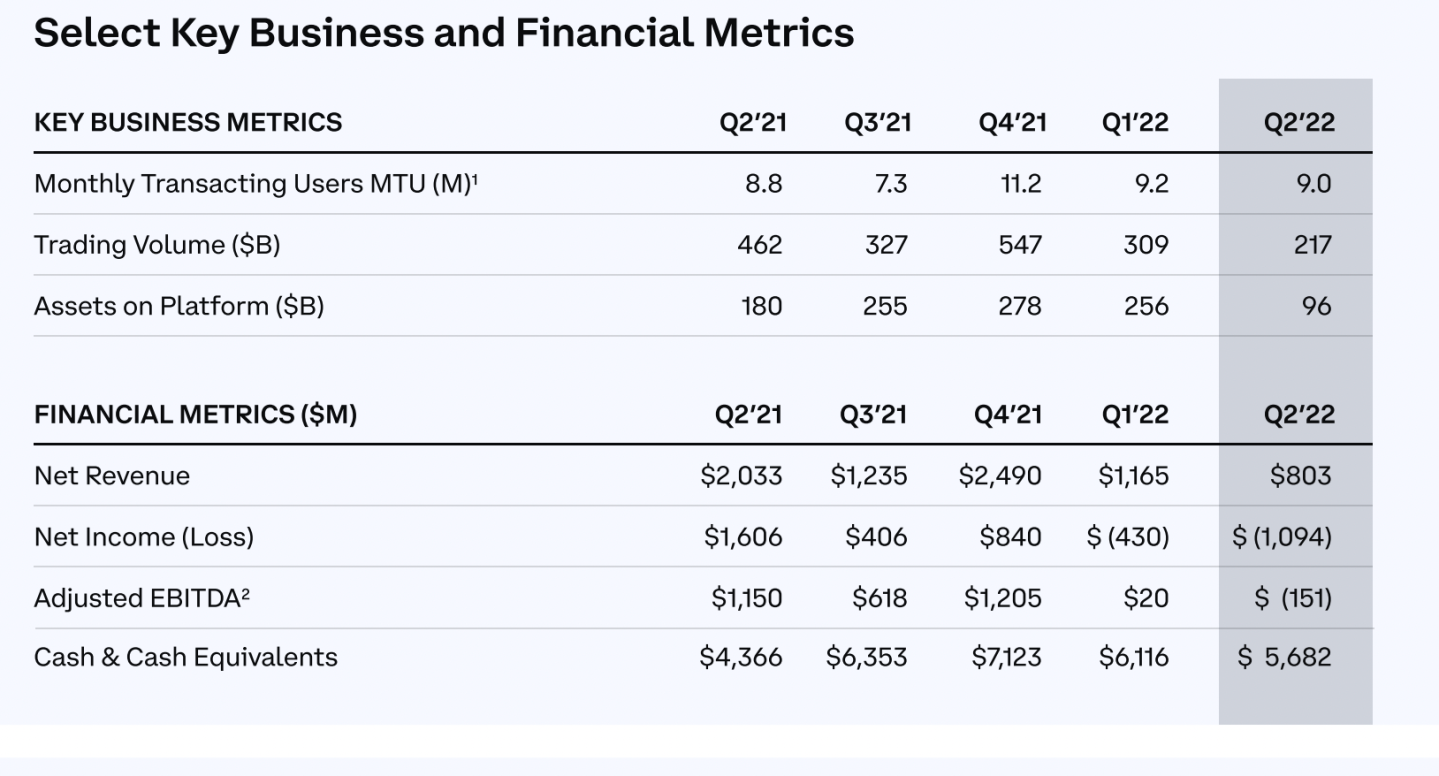
Task: Click the "Select Key Business and Financial Metrics" heading
Action: [x=444, y=34]
